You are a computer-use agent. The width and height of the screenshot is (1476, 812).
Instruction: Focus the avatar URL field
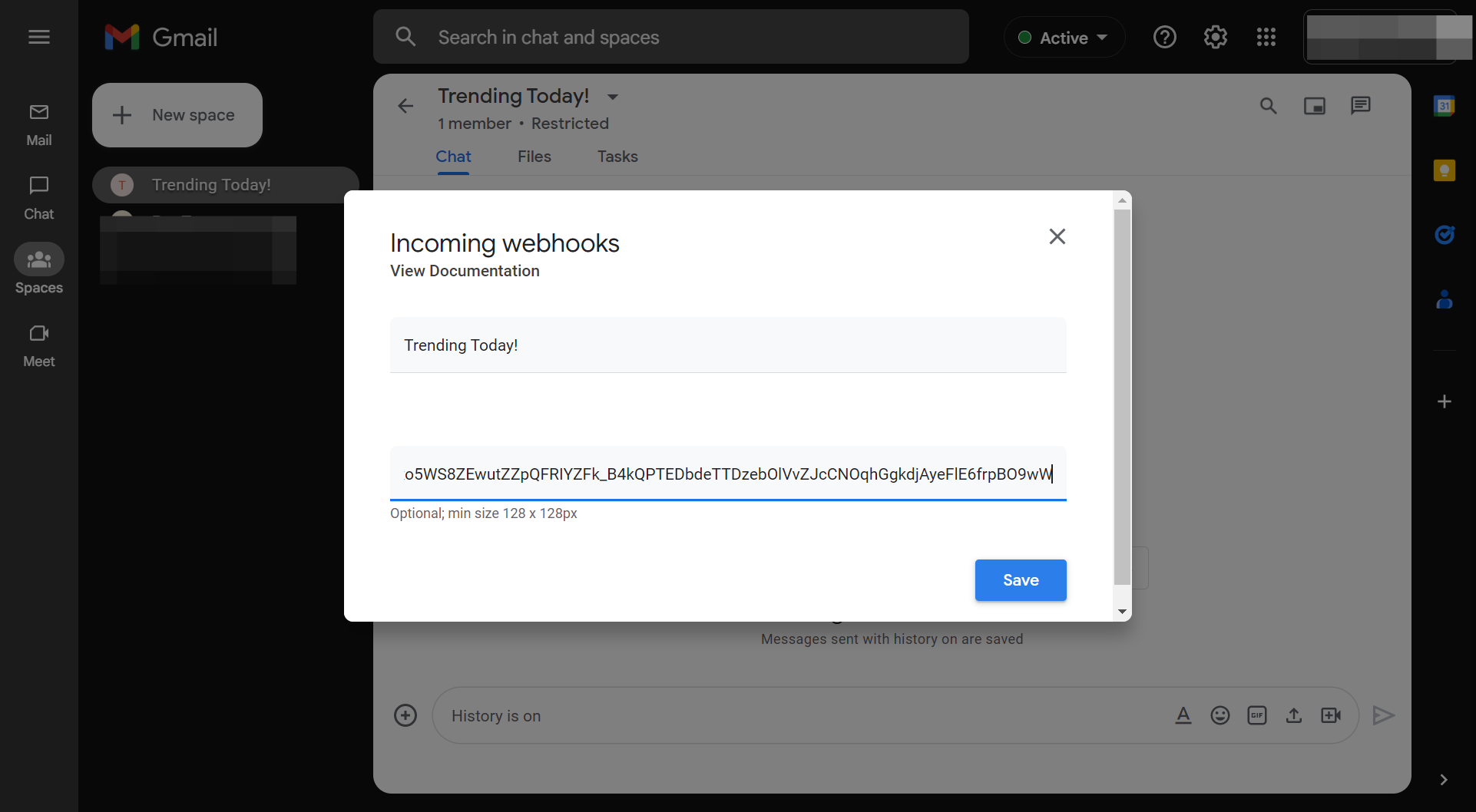(x=728, y=474)
